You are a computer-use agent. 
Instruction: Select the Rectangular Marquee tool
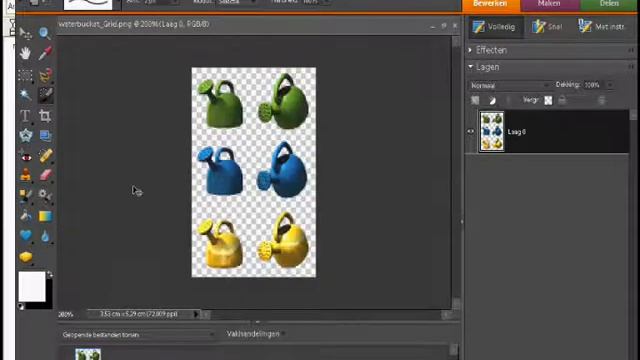click(x=25, y=75)
